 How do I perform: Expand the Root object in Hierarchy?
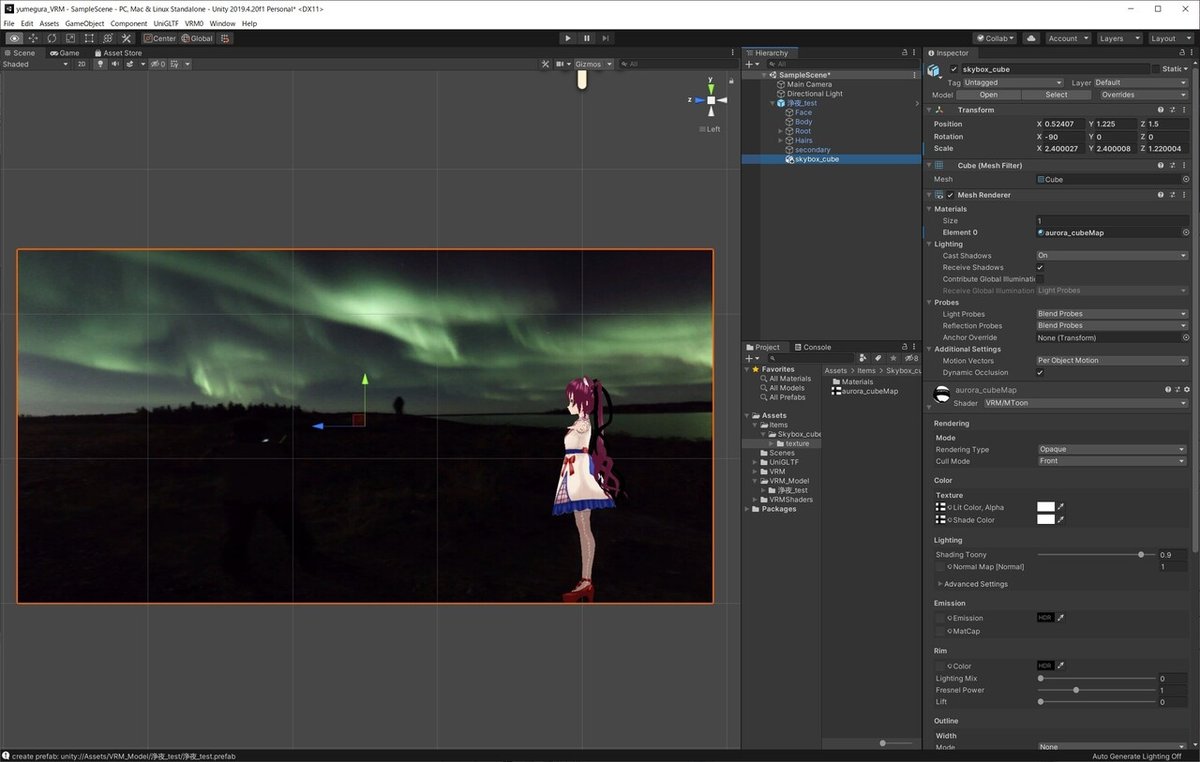coord(781,131)
